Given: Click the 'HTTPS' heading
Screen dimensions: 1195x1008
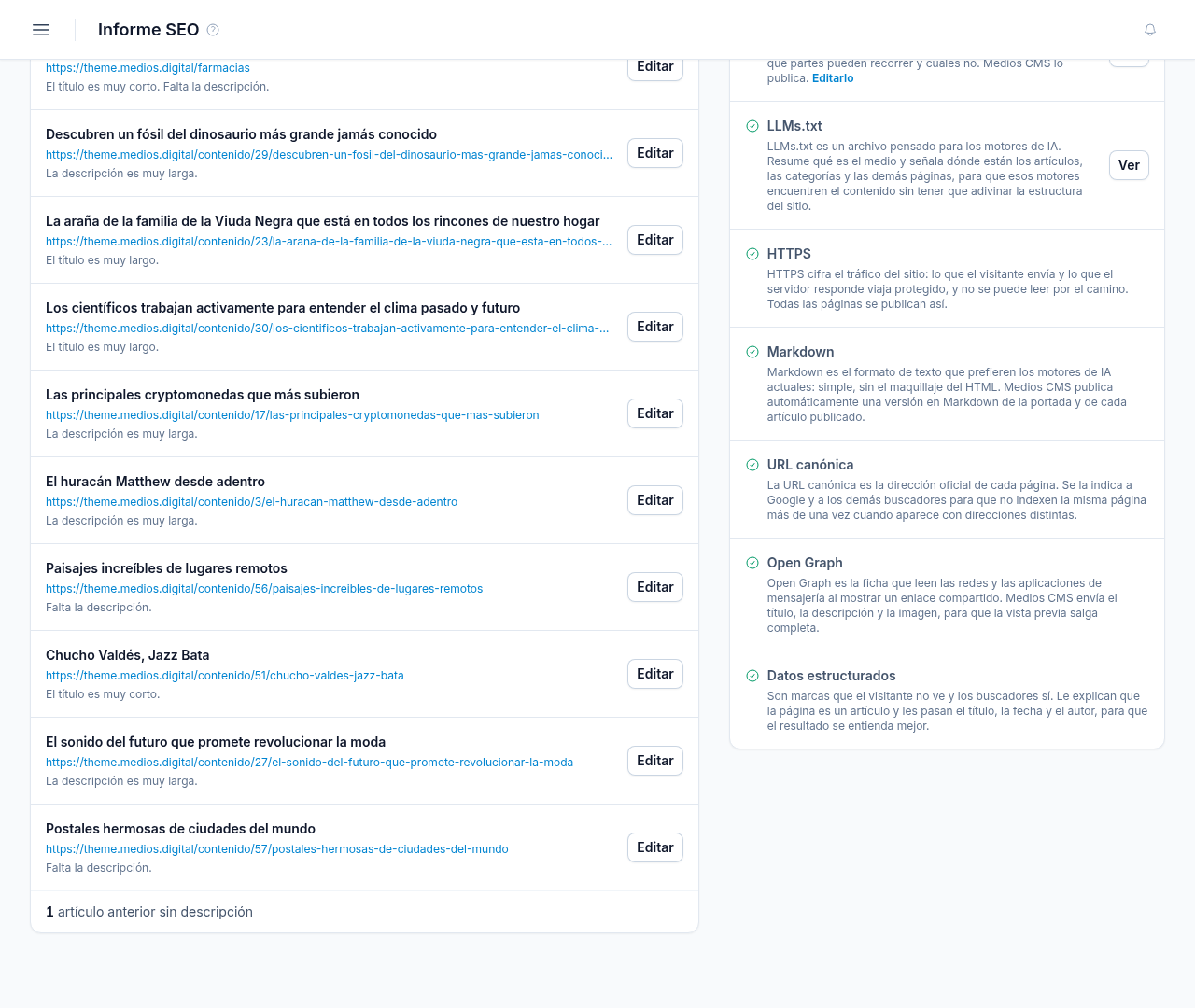Looking at the screenshot, I should coord(789,254).
